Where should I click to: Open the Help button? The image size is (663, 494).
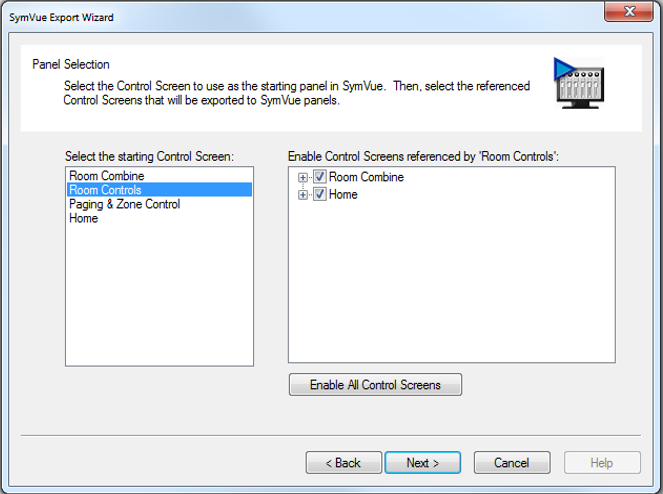(x=602, y=463)
